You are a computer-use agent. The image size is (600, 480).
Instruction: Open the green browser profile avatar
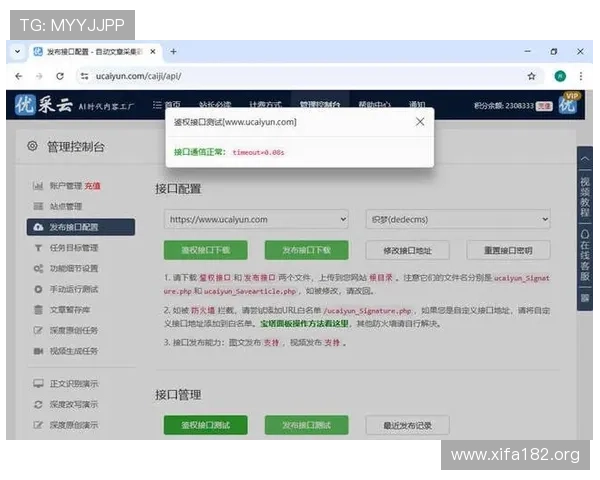coord(560,76)
